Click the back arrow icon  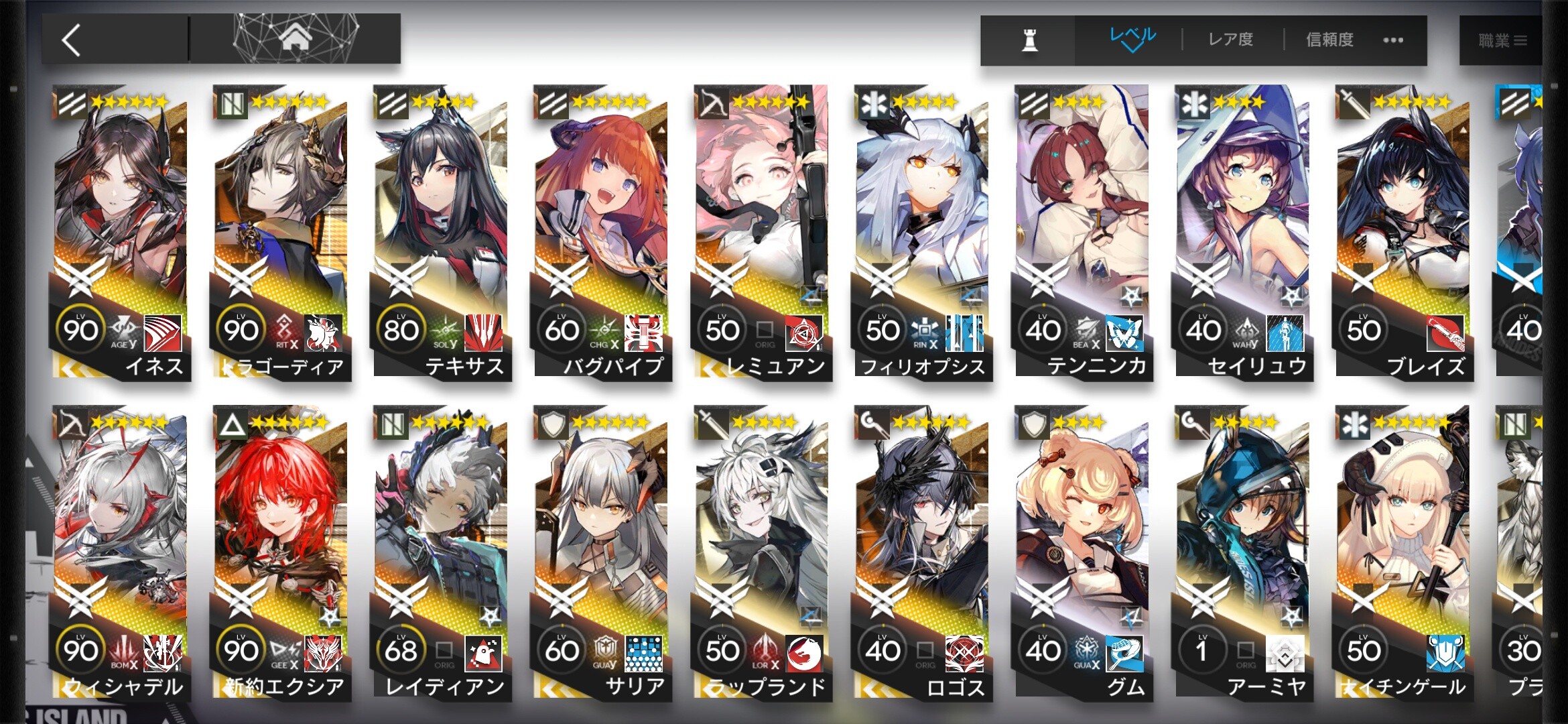click(x=72, y=40)
